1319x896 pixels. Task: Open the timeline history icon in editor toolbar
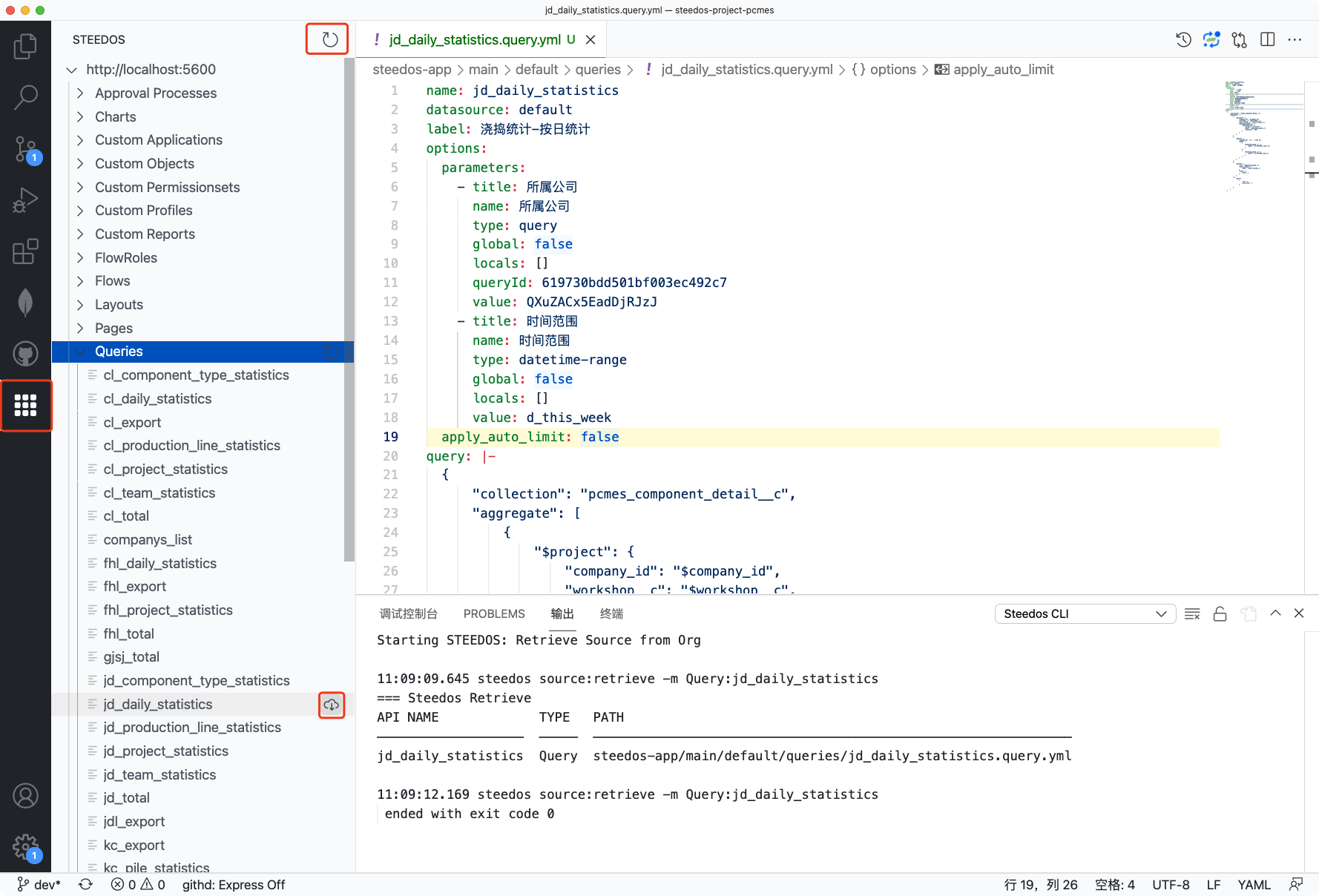click(1183, 39)
